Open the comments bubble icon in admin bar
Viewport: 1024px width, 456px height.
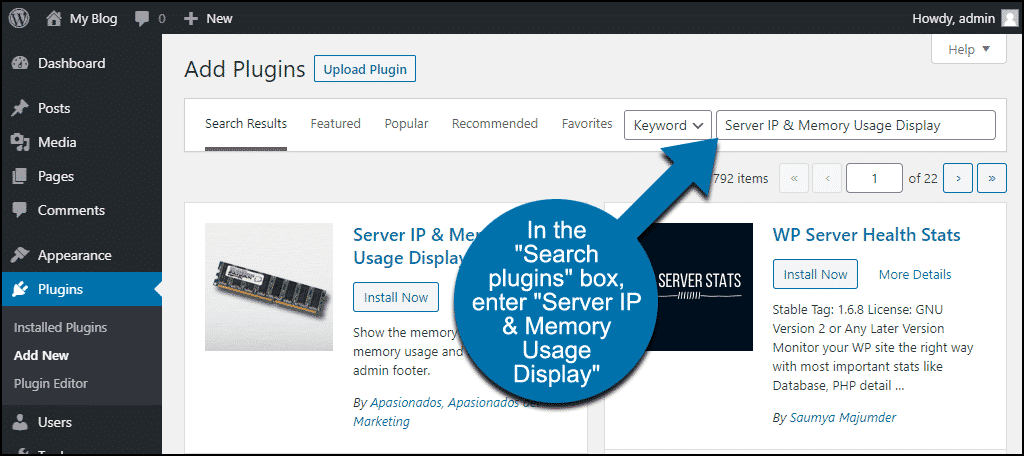pyautogui.click(x=141, y=19)
